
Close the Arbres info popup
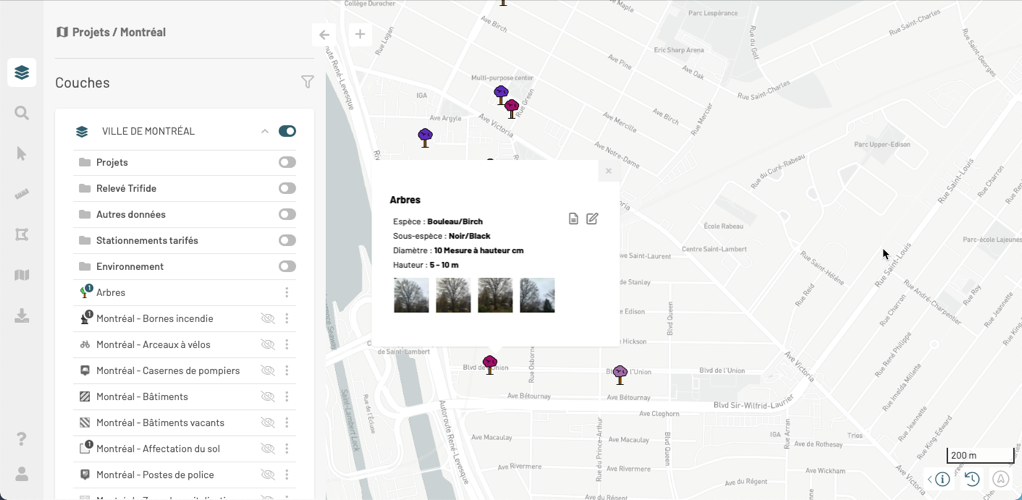point(608,171)
